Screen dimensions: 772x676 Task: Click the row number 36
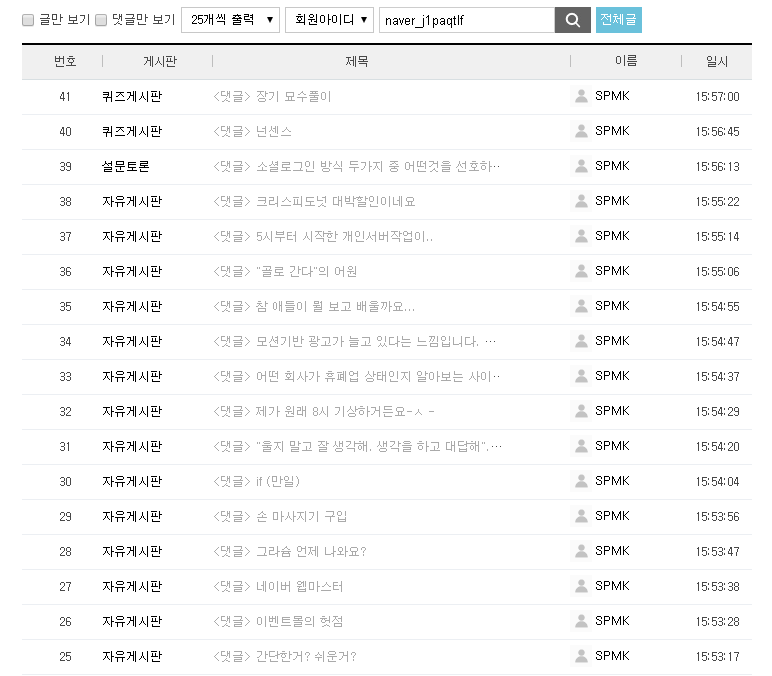pyautogui.click(x=65, y=271)
